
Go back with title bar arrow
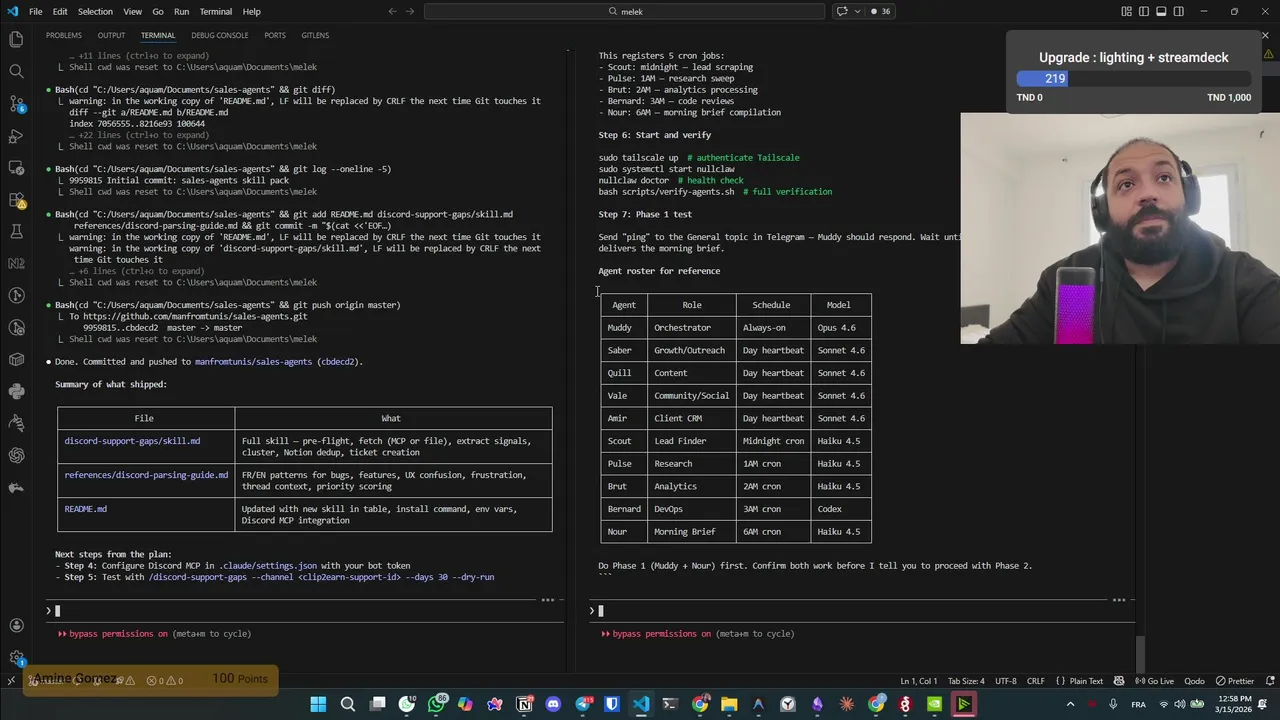click(392, 11)
